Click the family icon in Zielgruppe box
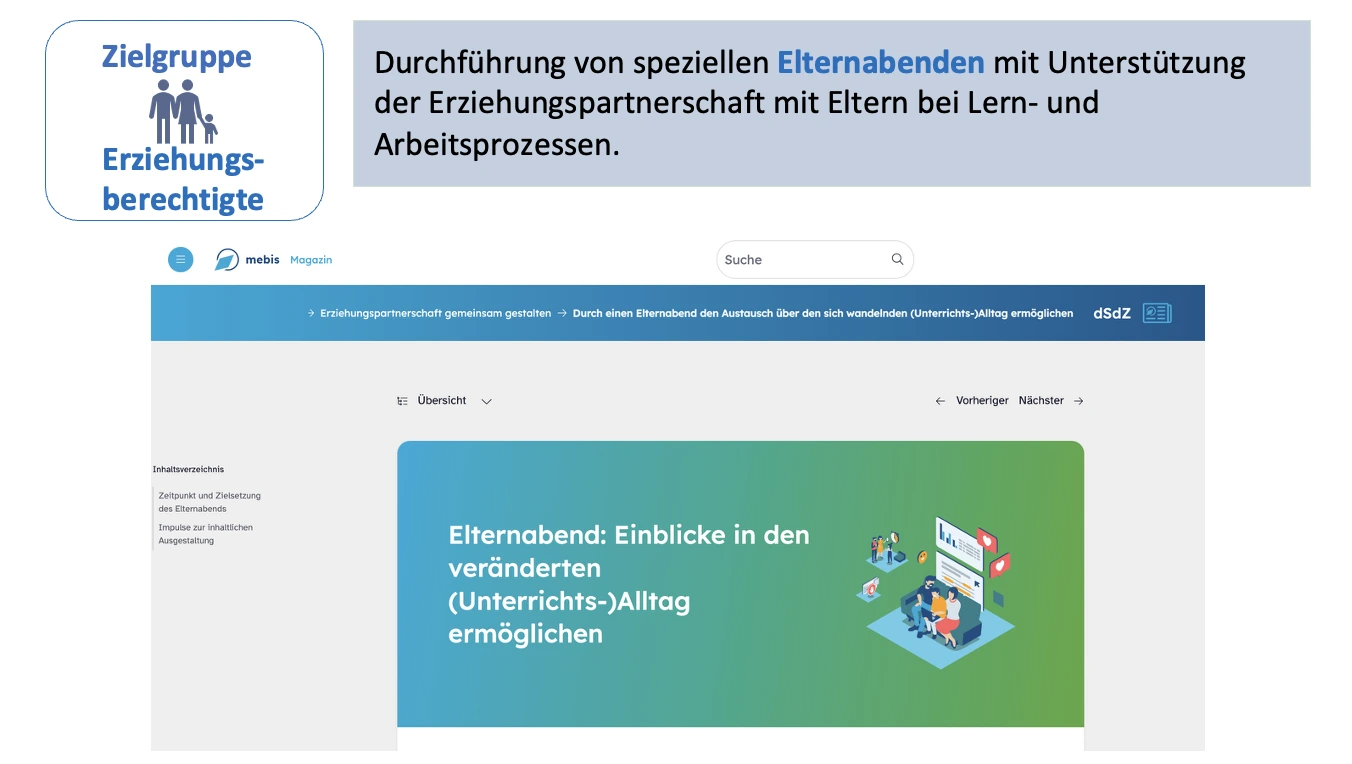 [x=183, y=112]
